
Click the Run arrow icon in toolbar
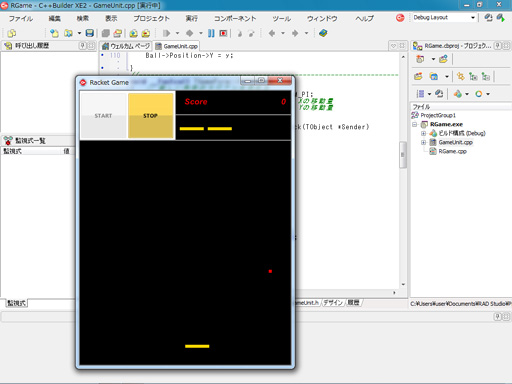[166, 33]
